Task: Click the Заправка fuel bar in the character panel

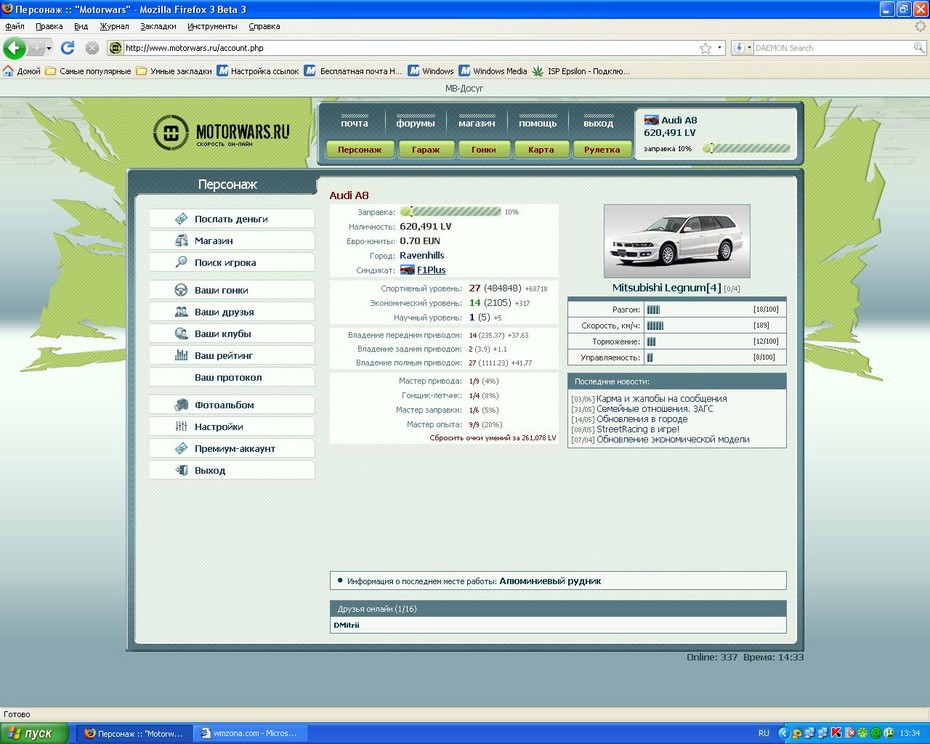Action: (451, 212)
